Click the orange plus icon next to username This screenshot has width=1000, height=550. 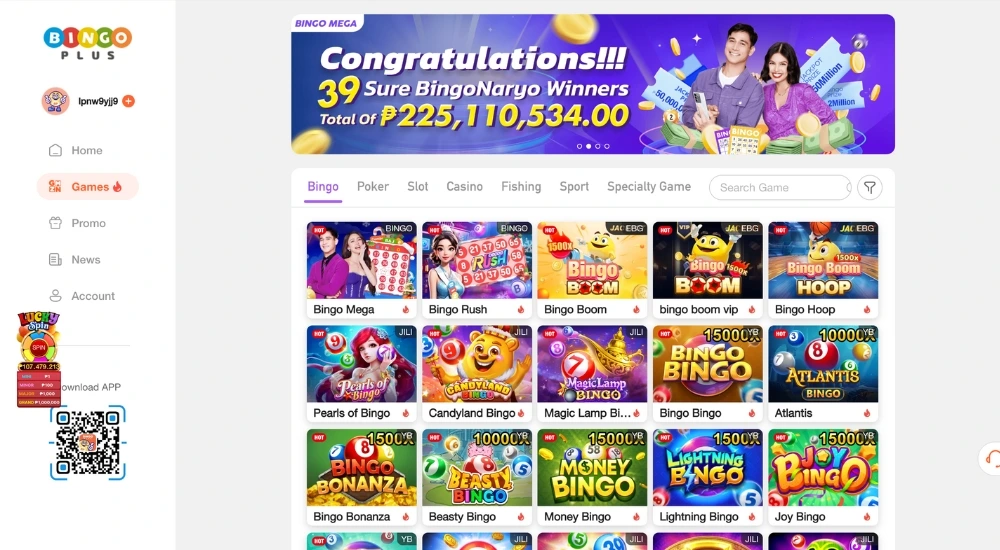click(128, 101)
